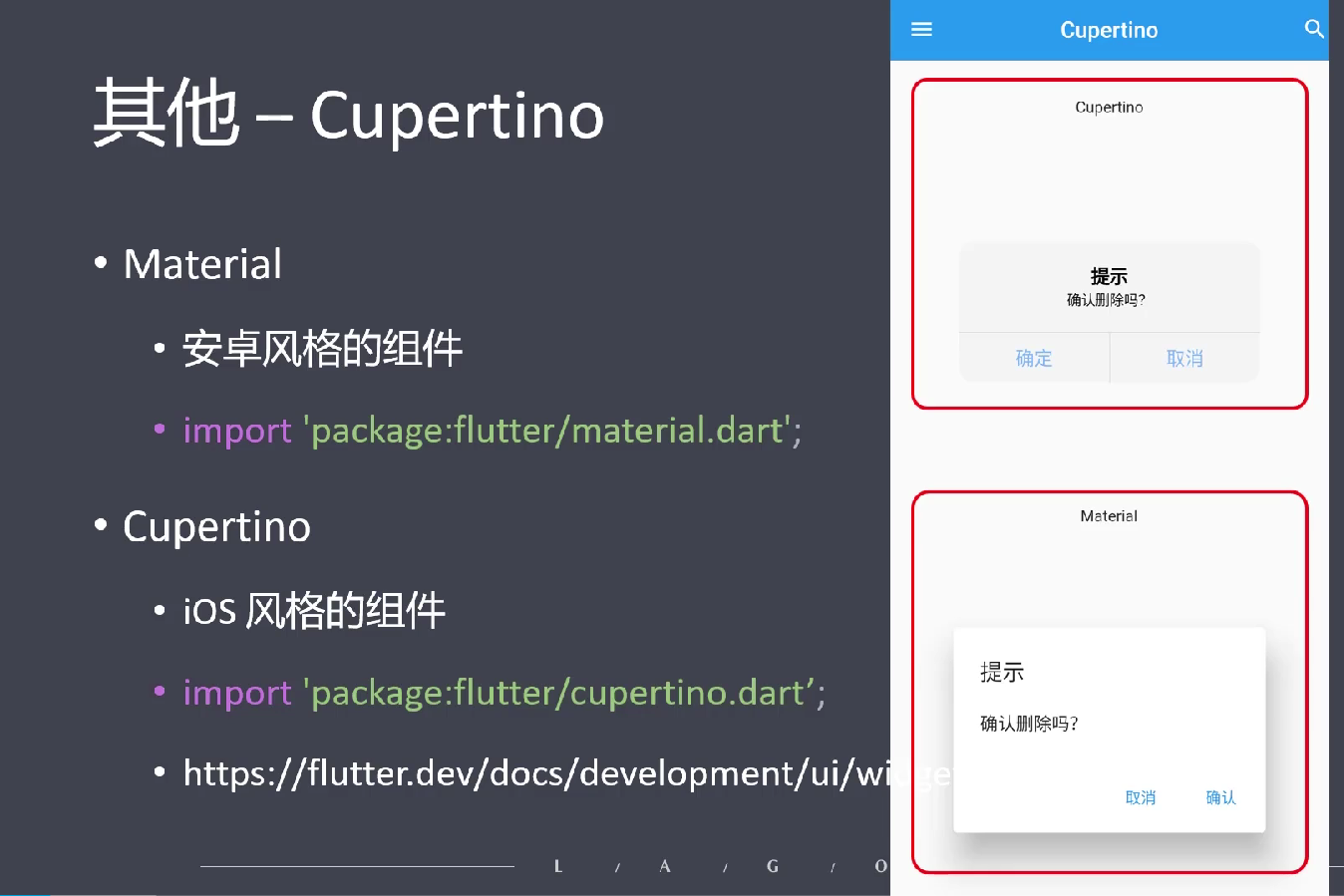This screenshot has height=896, width=1344.
Task: Click the 提示 title in Cupertino dialog
Action: (1109, 276)
